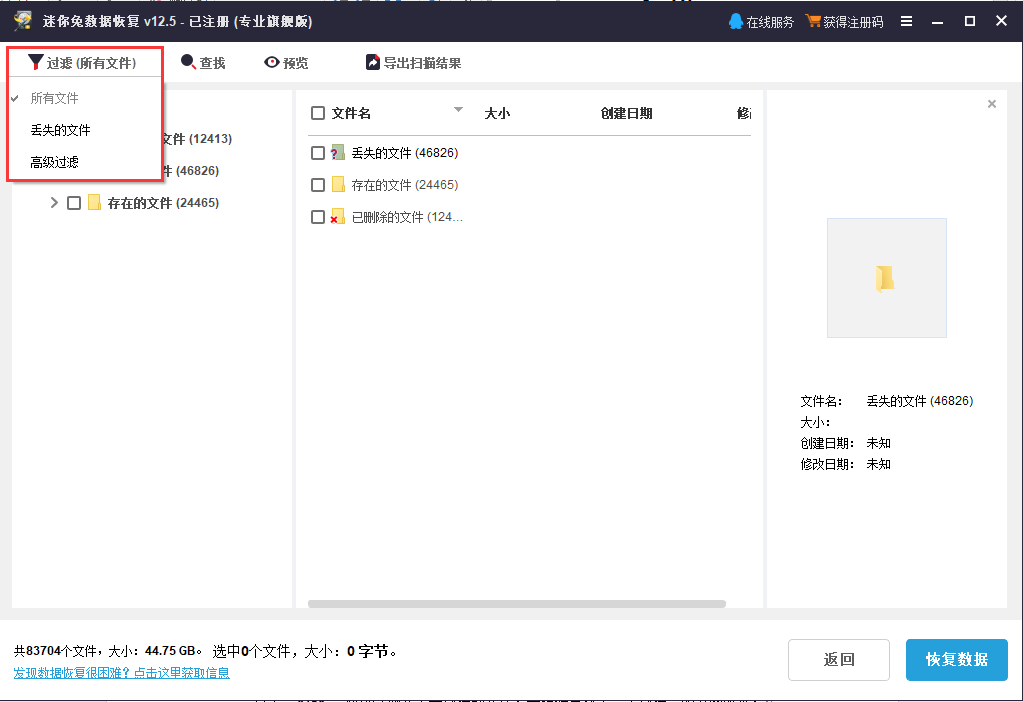Click the app logo in title bar

pyautogui.click(x=23, y=21)
